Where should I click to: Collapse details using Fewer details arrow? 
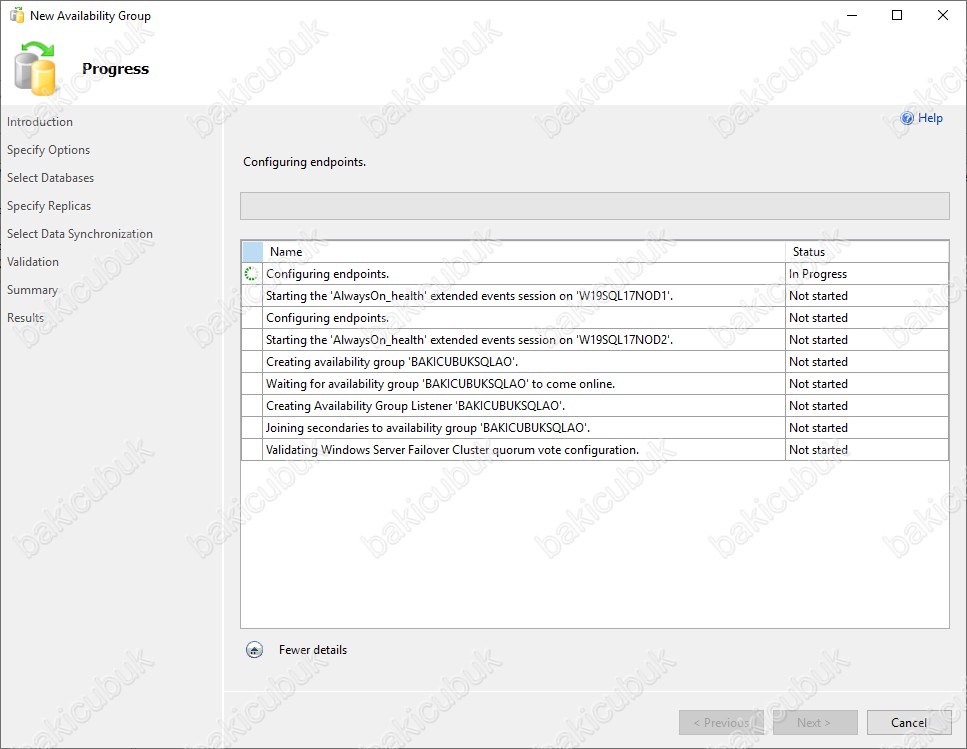[x=255, y=650]
